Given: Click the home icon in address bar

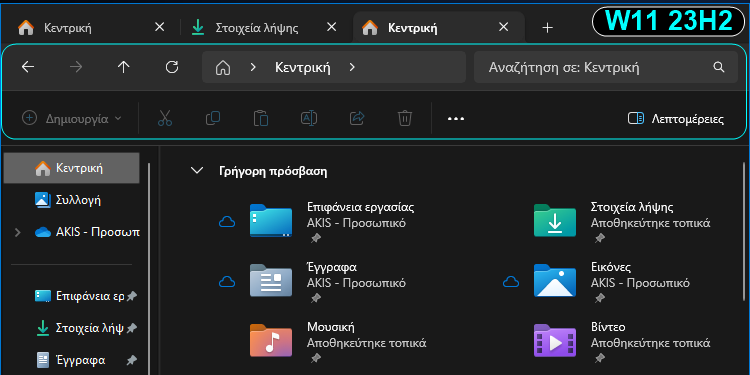Looking at the screenshot, I should click(223, 67).
